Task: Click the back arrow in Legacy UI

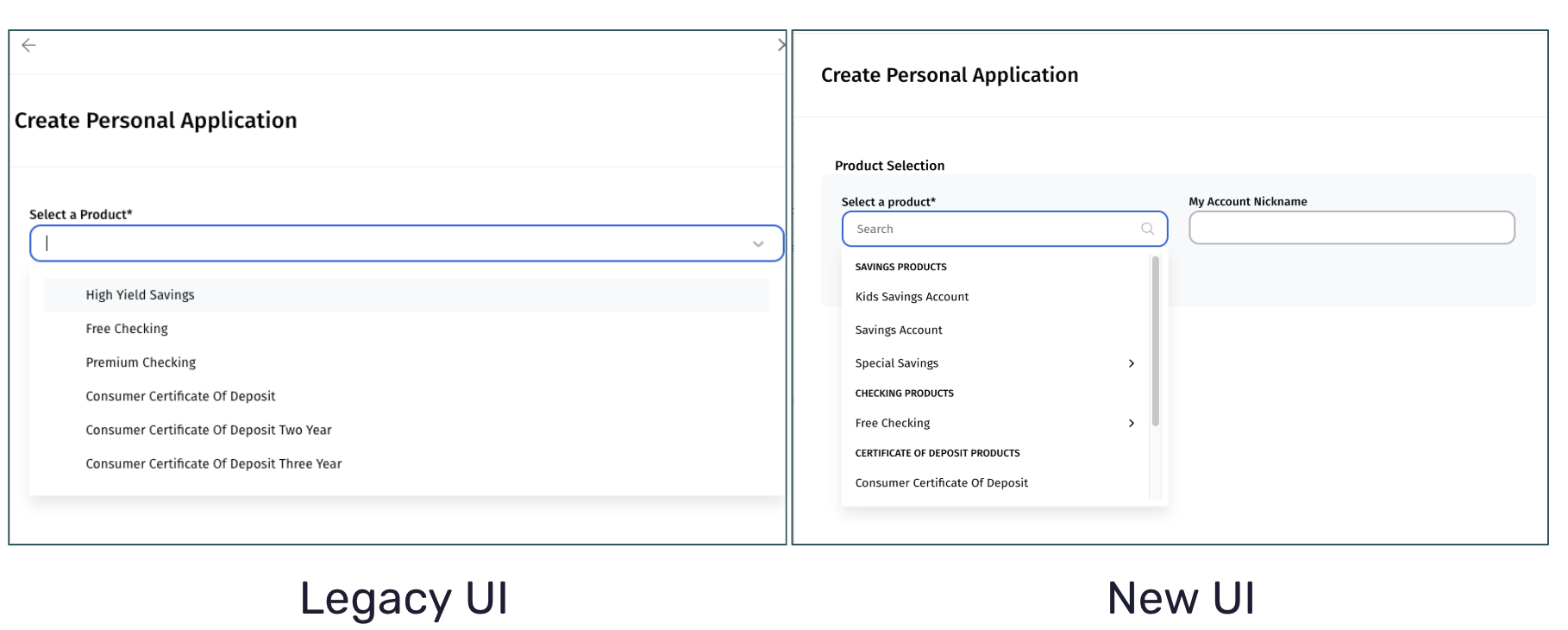Action: point(28,46)
